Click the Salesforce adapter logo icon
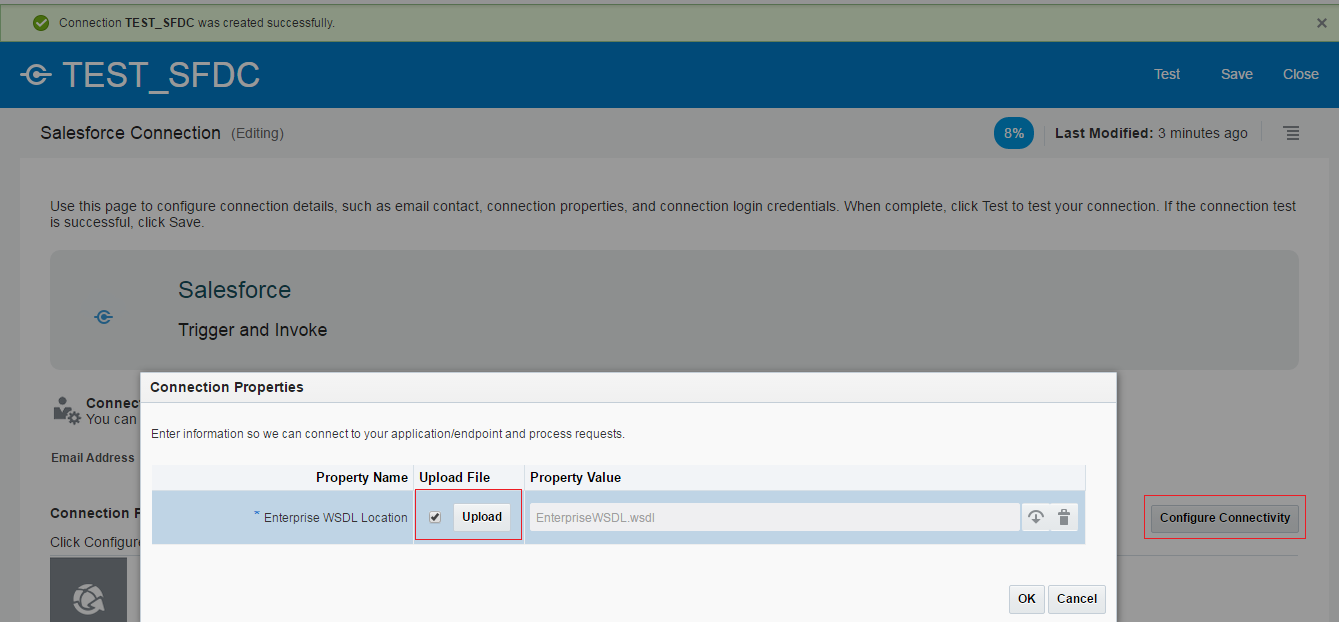Image resolution: width=1339 pixels, height=622 pixels. (x=103, y=317)
